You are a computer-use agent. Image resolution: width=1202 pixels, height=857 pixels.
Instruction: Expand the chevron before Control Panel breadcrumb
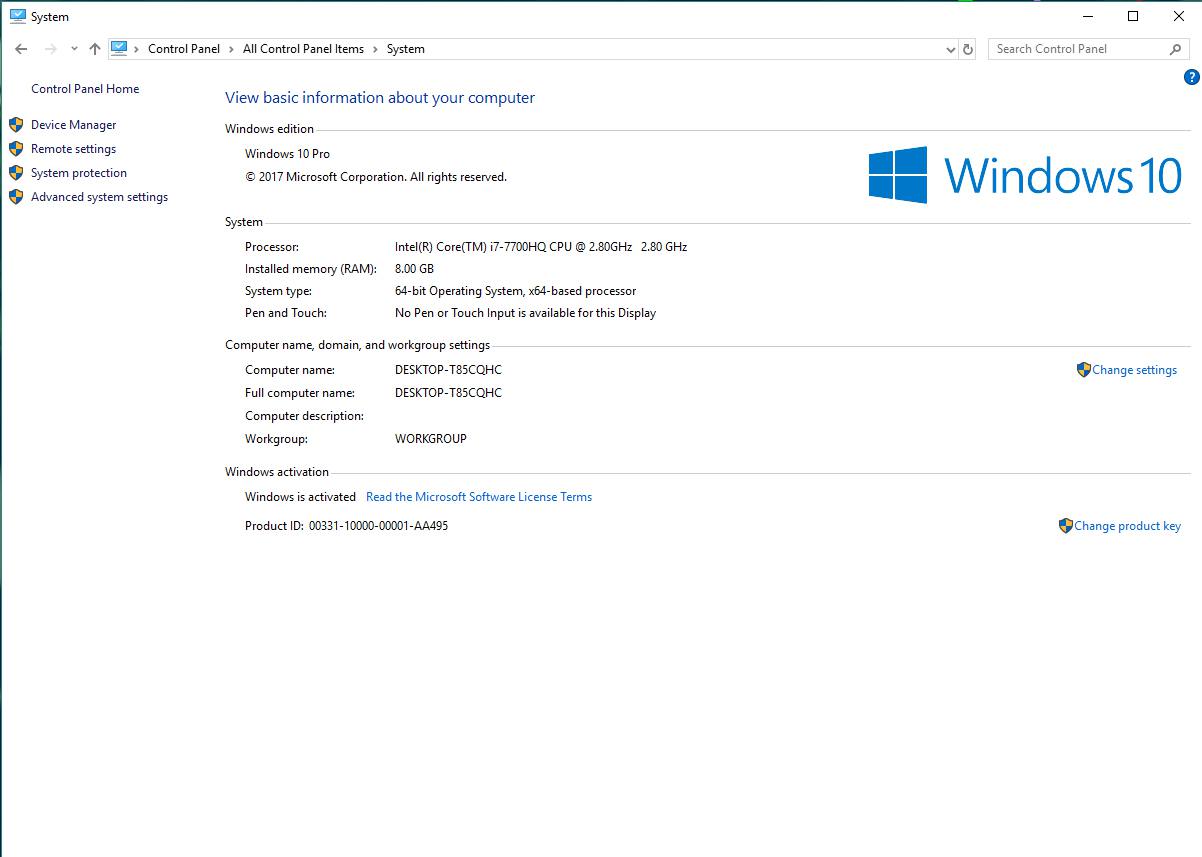(x=137, y=49)
